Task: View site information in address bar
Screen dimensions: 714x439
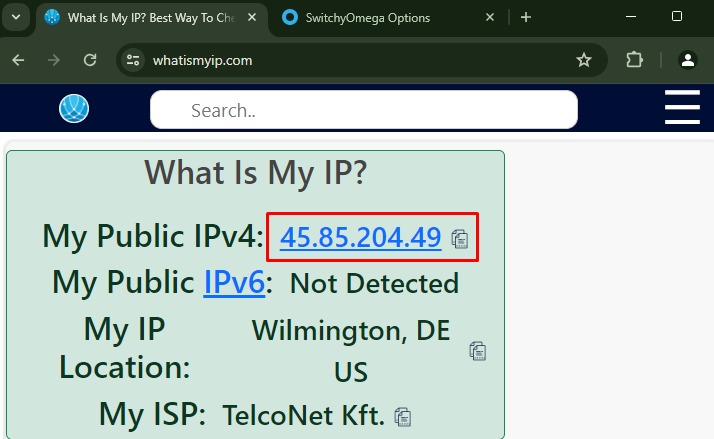Action: [133, 60]
